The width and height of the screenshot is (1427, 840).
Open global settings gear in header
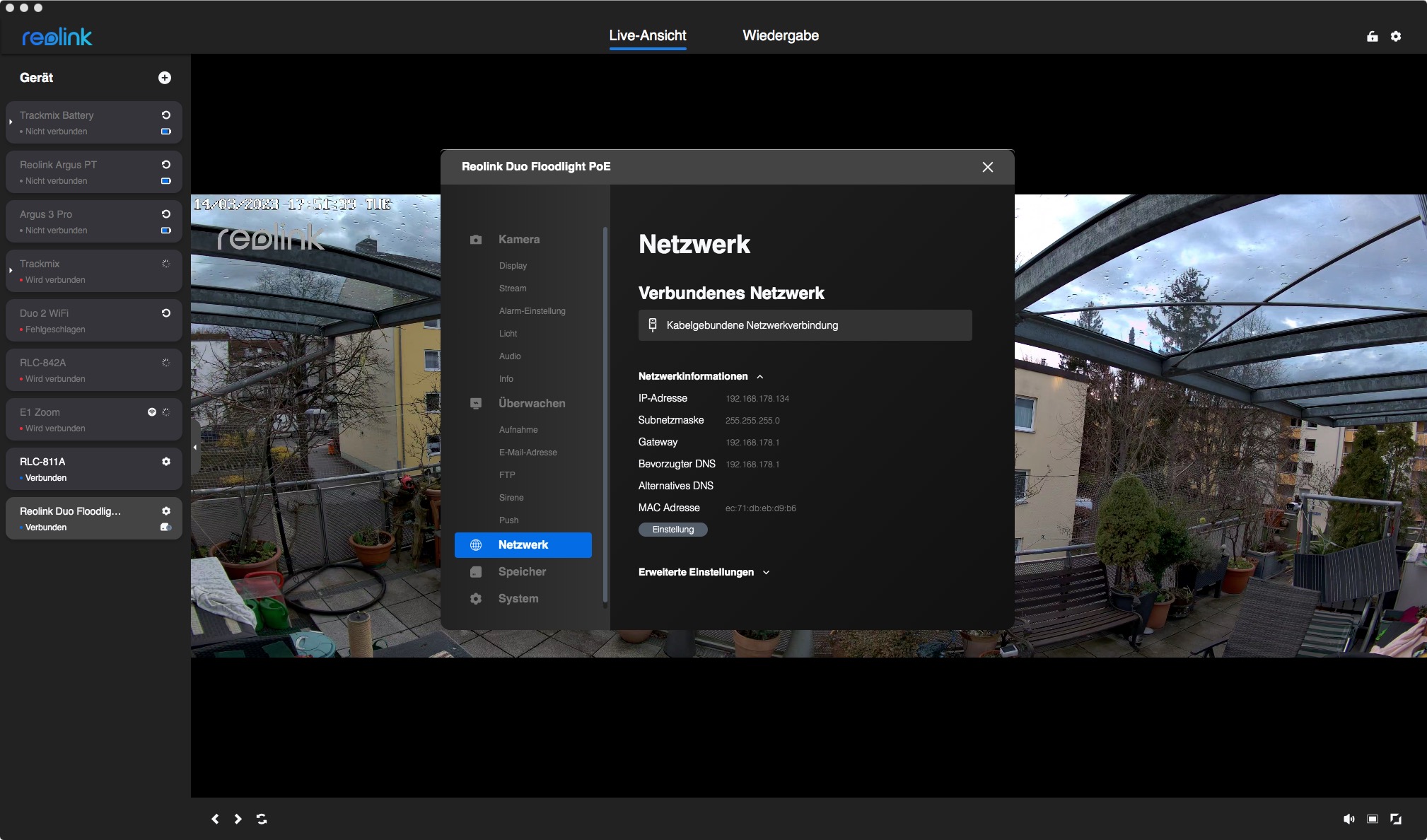(x=1396, y=36)
